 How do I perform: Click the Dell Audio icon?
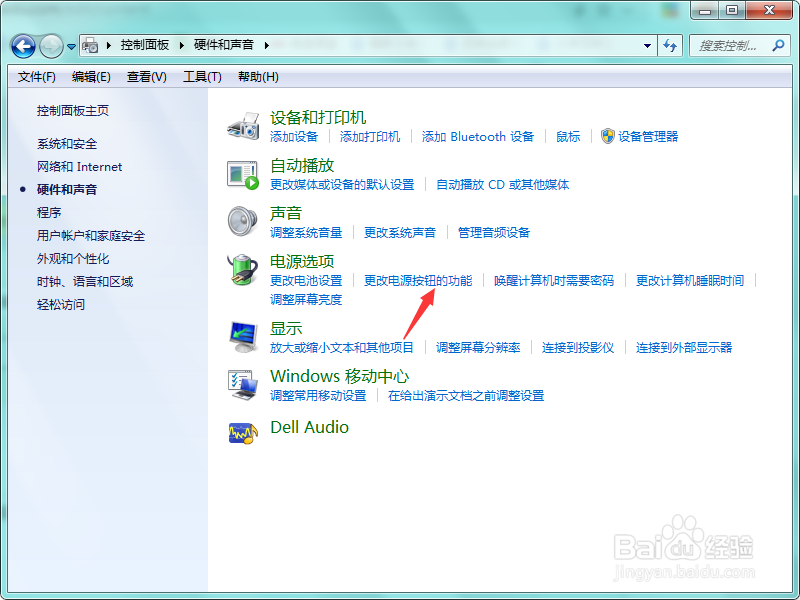click(x=243, y=433)
